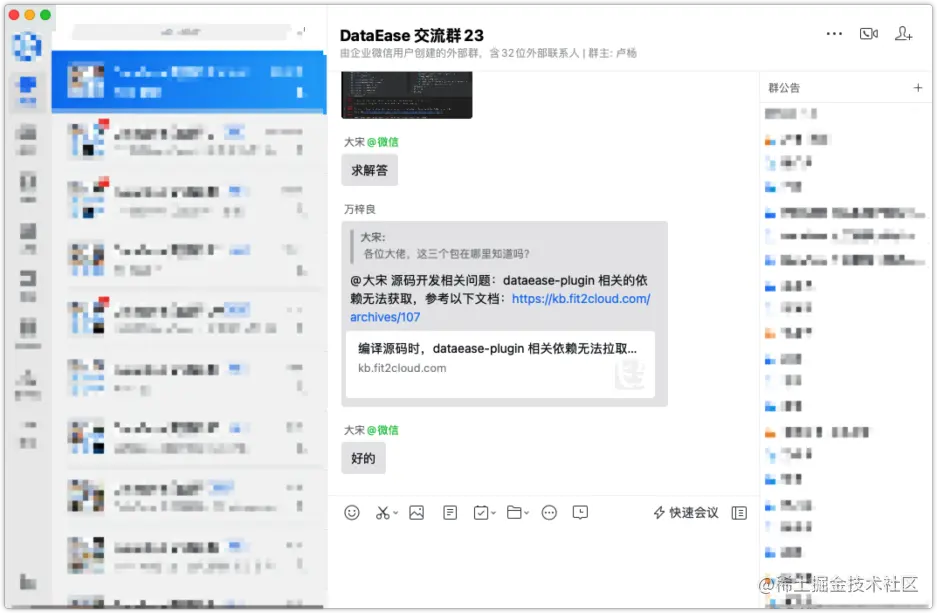The width and height of the screenshot is (937, 613).
Task: Click the search field above the chat list
Action: 182,32
